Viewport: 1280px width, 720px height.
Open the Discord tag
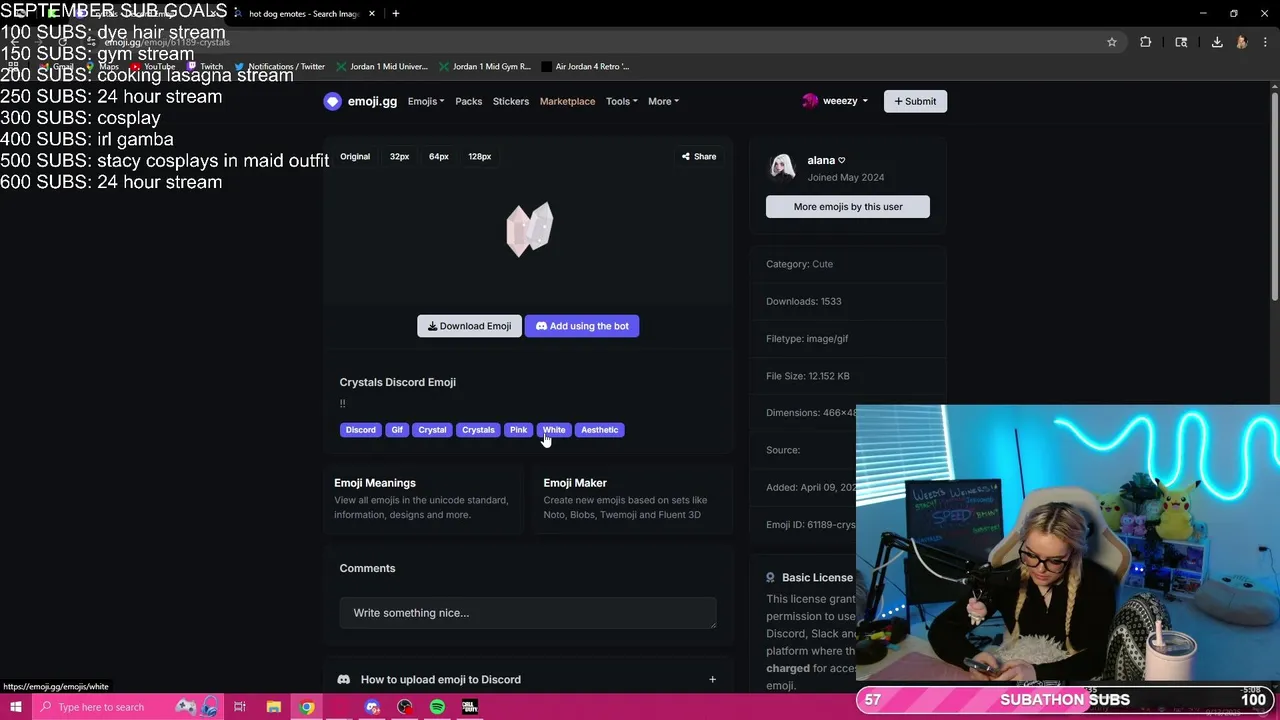tap(360, 430)
